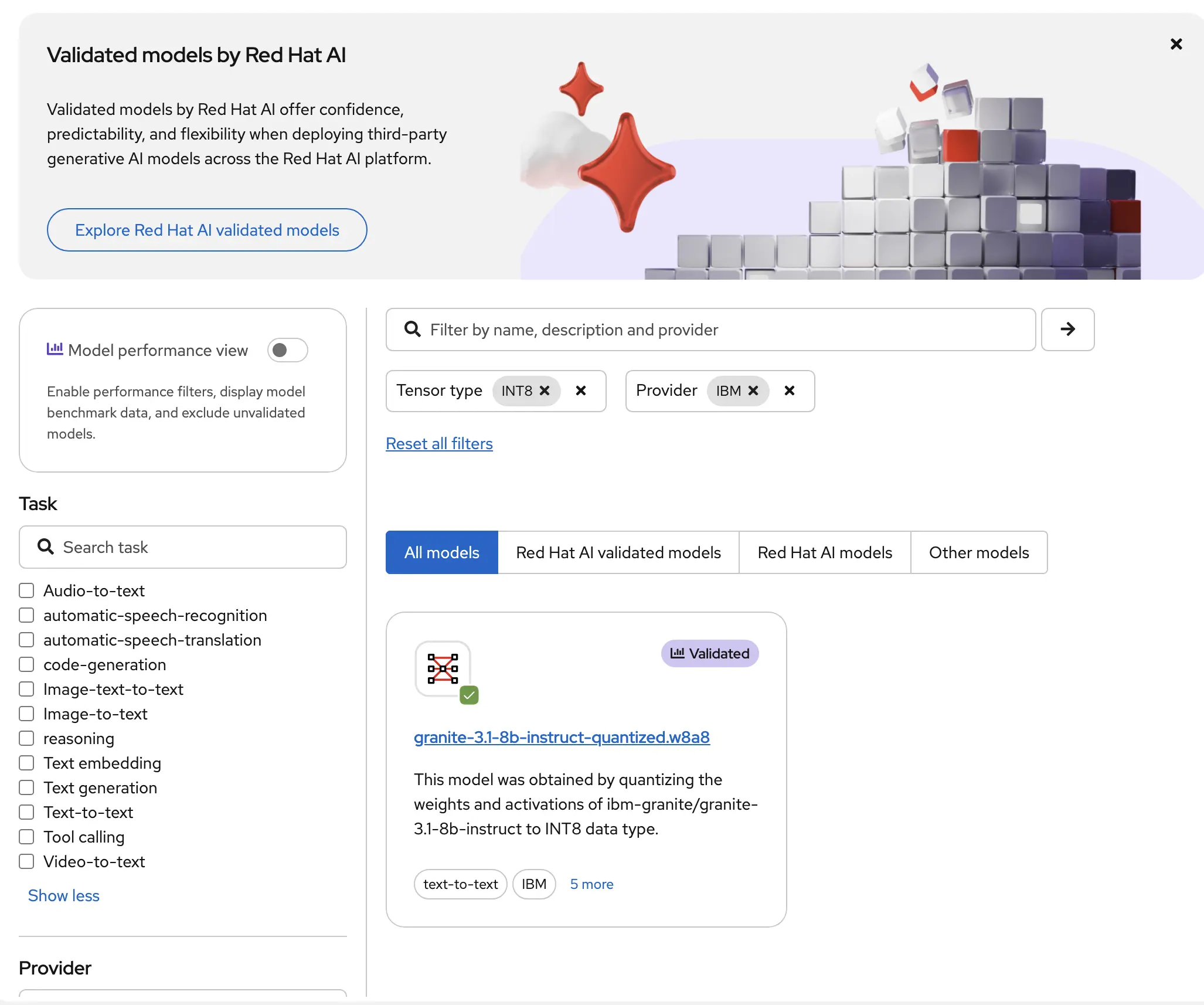Collapse the task list with Show less
Image resolution: width=1204 pixels, height=1005 pixels.
pyautogui.click(x=64, y=895)
